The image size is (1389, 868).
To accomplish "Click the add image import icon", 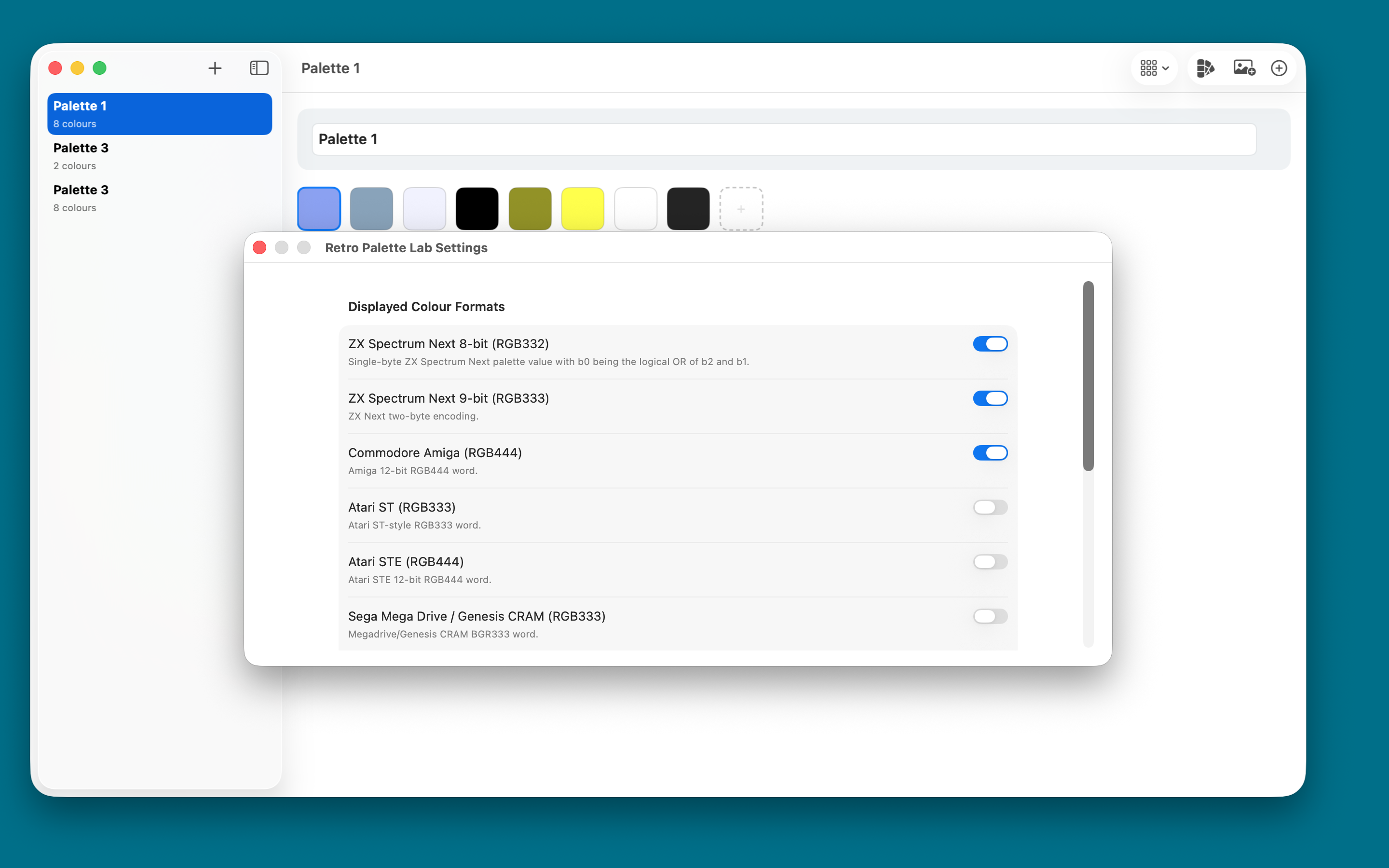I will [x=1244, y=68].
